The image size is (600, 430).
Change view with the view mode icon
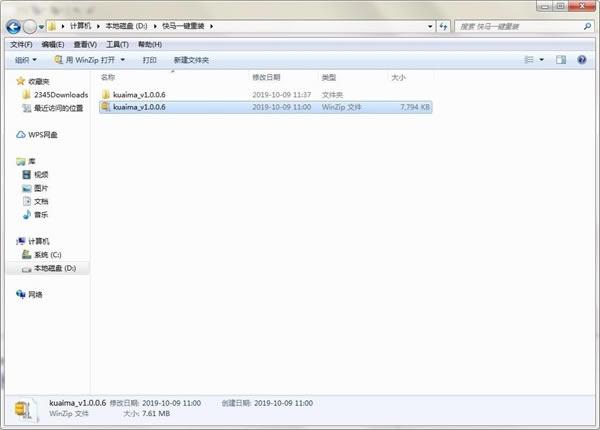(x=529, y=60)
